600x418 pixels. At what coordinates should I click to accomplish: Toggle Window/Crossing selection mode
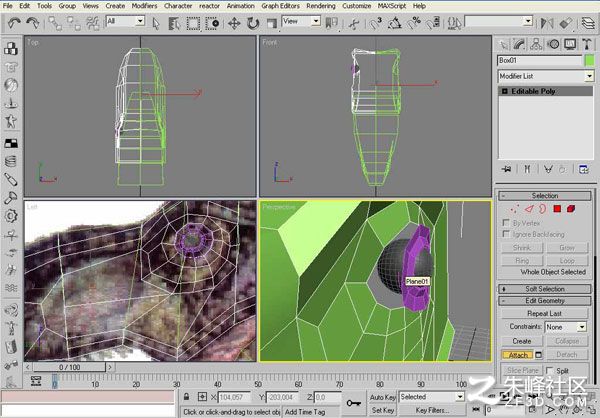212,24
